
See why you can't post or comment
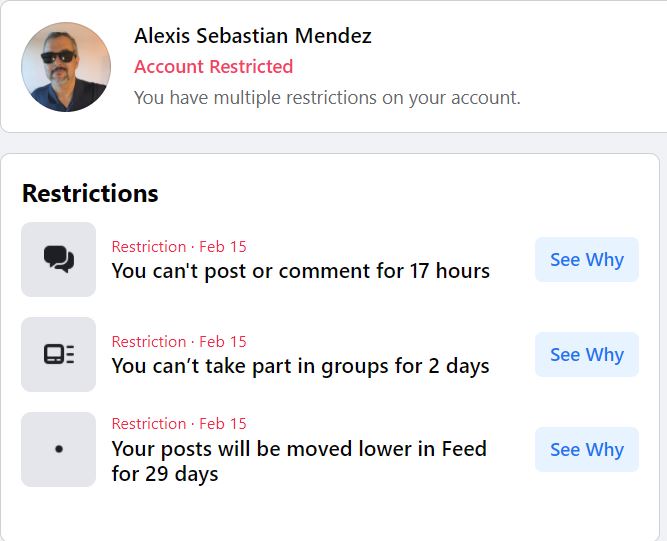[586, 260]
